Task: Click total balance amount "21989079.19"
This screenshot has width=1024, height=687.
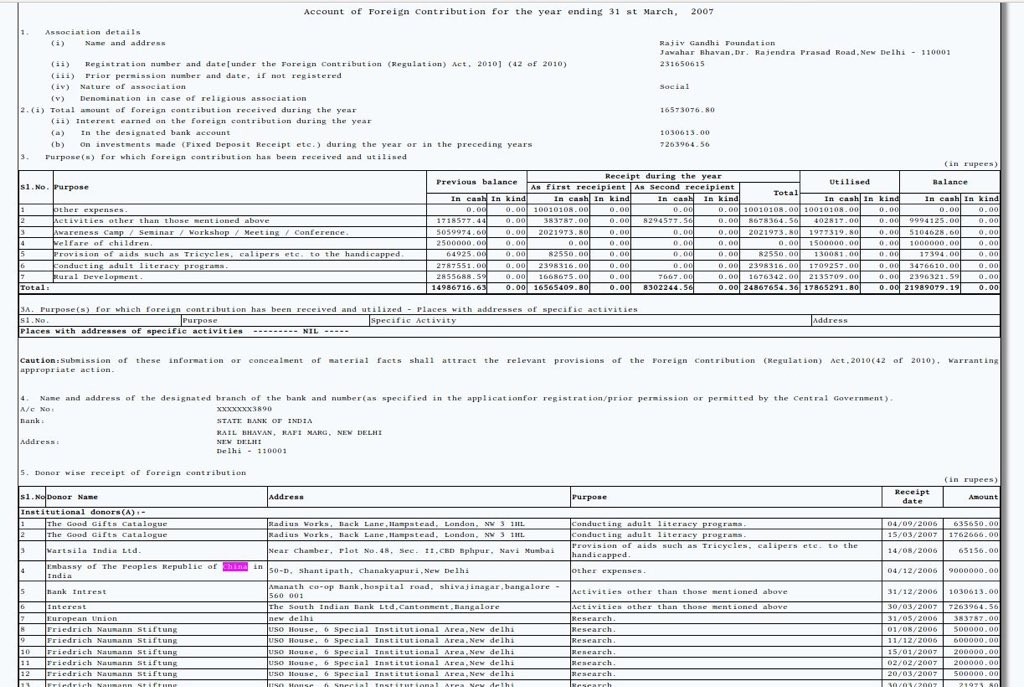Action: click(932, 288)
